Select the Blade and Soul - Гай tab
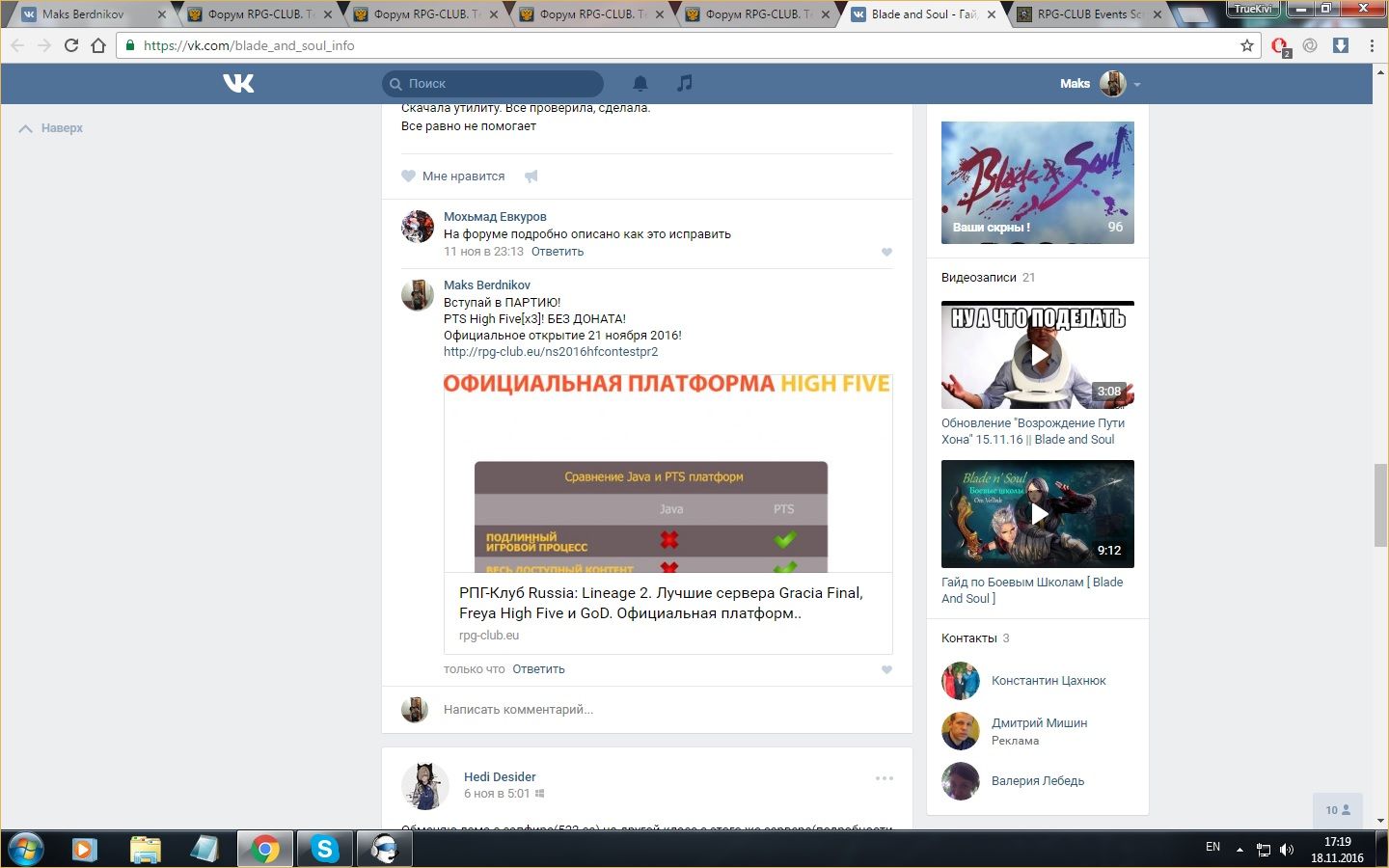1389x868 pixels. 924,14
